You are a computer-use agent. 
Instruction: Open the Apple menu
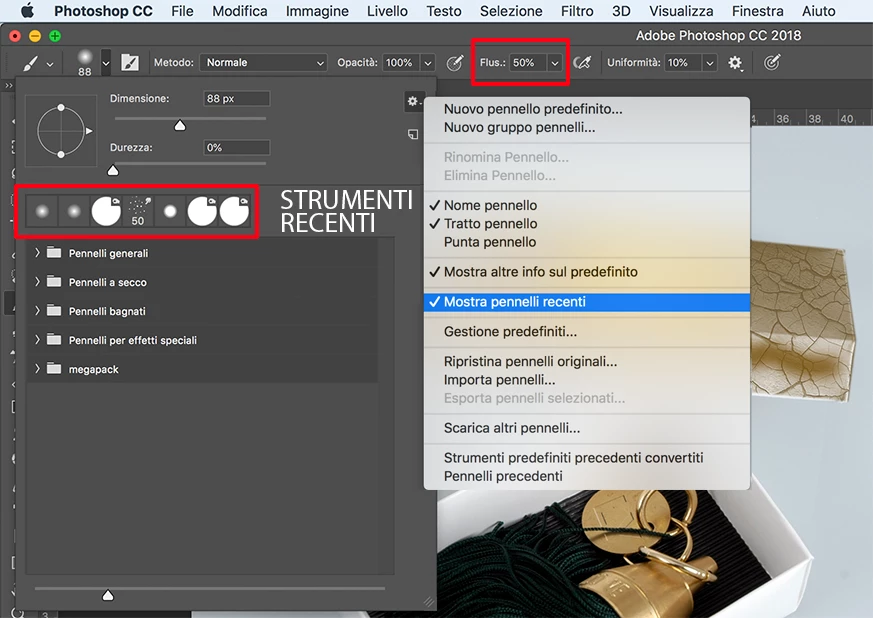tap(27, 11)
